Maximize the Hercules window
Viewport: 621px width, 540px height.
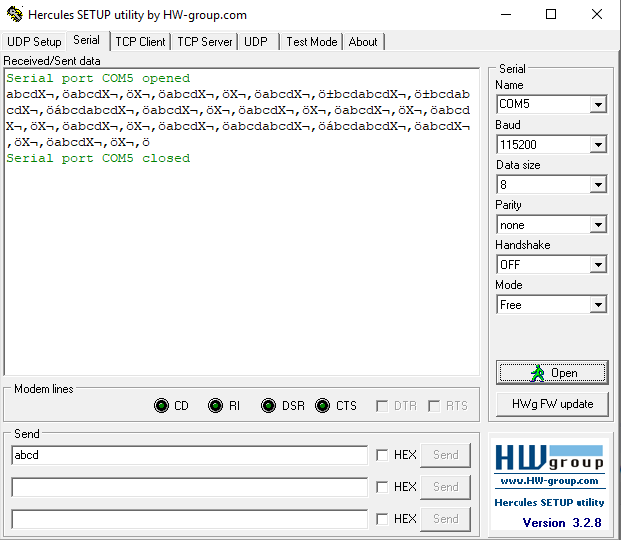tap(551, 15)
